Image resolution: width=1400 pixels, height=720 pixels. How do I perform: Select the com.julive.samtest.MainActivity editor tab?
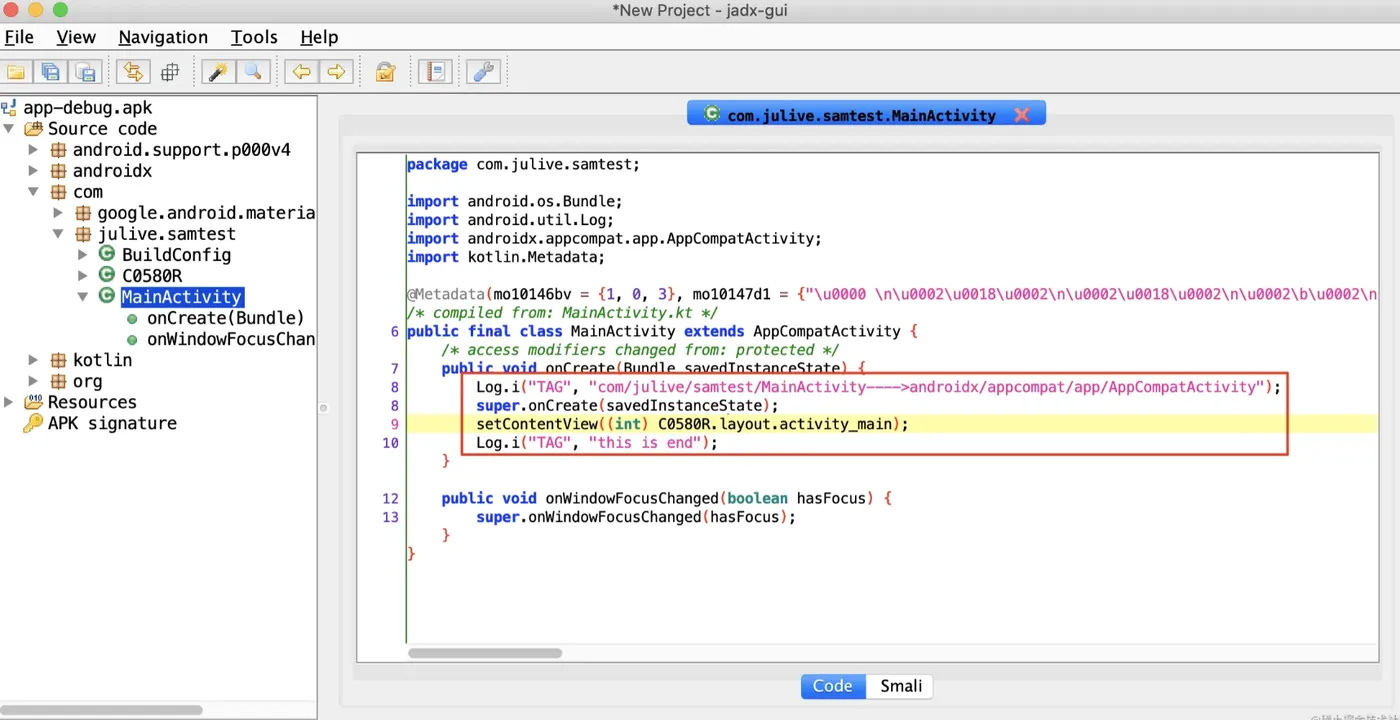[861, 115]
